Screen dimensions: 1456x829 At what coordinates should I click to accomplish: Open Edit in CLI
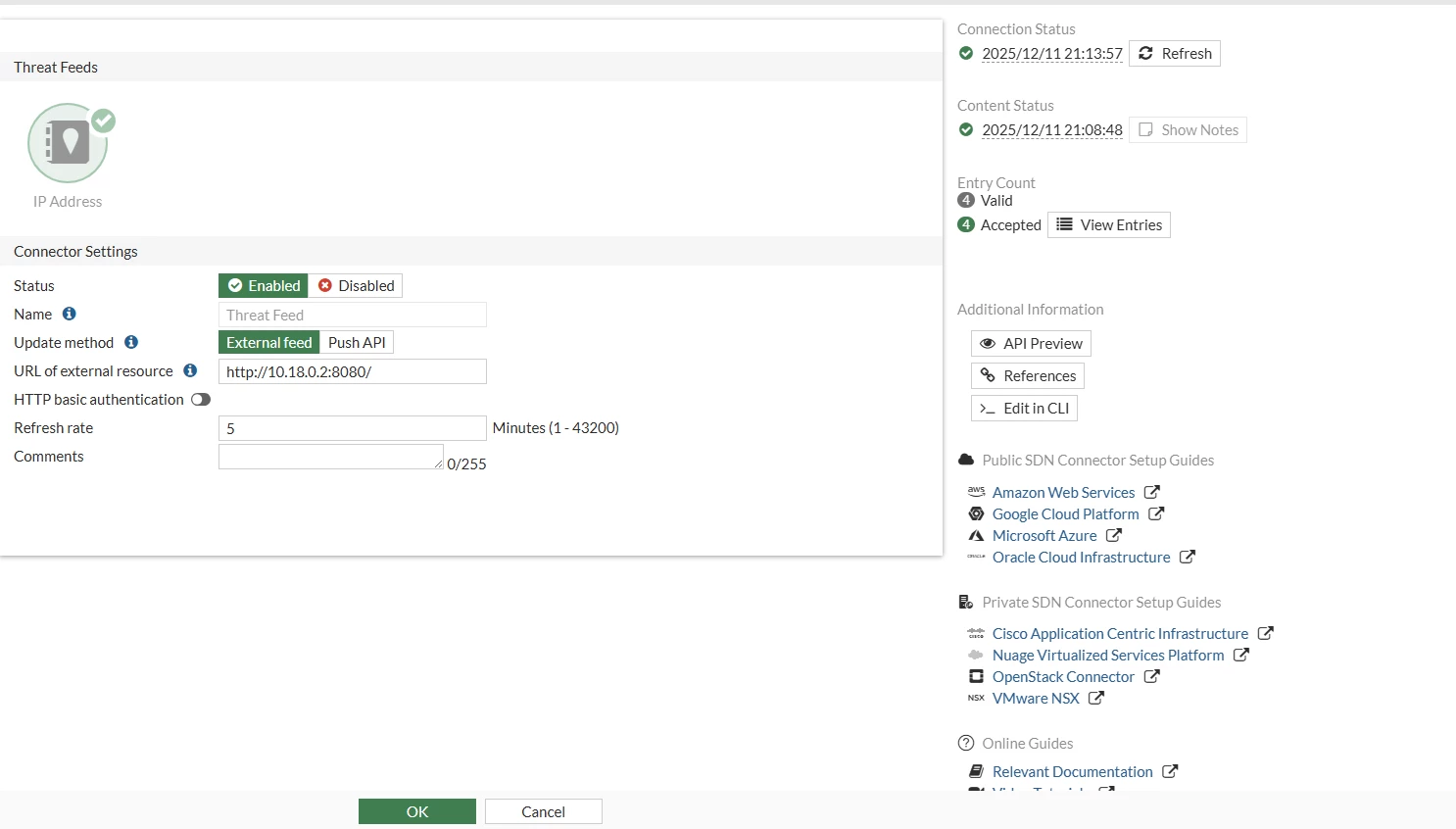(x=1024, y=408)
